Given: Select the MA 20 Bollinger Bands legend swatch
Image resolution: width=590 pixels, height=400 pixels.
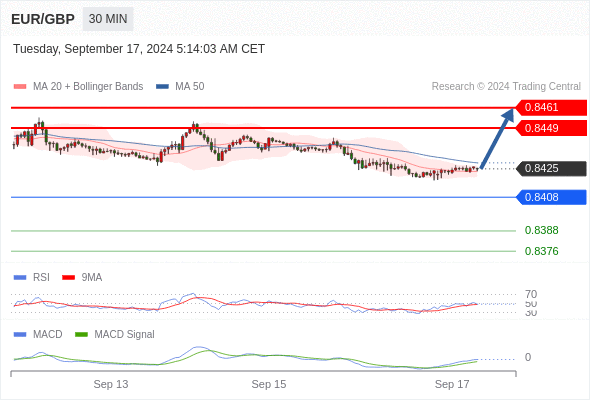Looking at the screenshot, I should [x=20, y=87].
